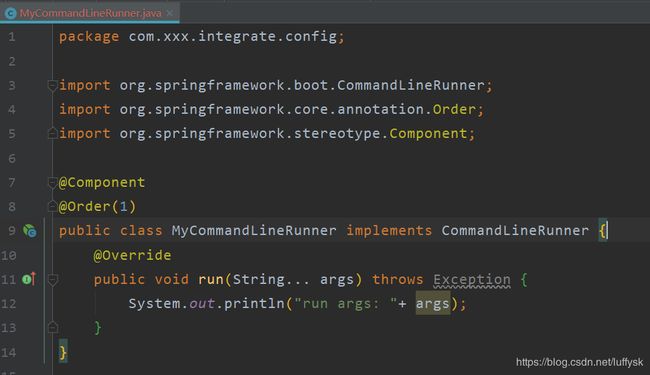Screen dimensions: 650x375
Task: Click the Spring bean gutter icon on line 9
Action: 29,231
